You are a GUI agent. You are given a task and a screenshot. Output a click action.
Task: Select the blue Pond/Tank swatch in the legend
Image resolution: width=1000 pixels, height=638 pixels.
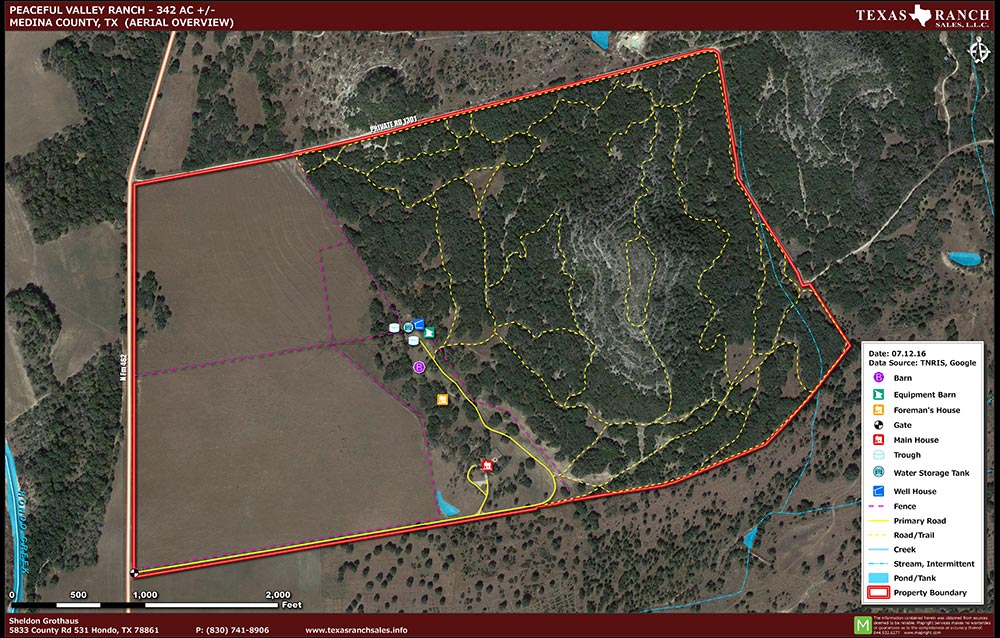click(x=878, y=575)
